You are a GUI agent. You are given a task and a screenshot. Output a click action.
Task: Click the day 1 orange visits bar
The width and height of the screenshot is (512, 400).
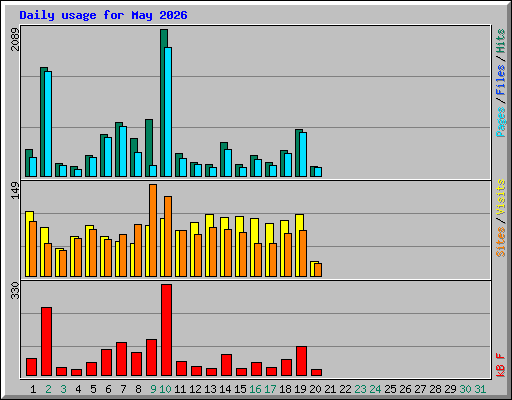[x=33, y=249]
